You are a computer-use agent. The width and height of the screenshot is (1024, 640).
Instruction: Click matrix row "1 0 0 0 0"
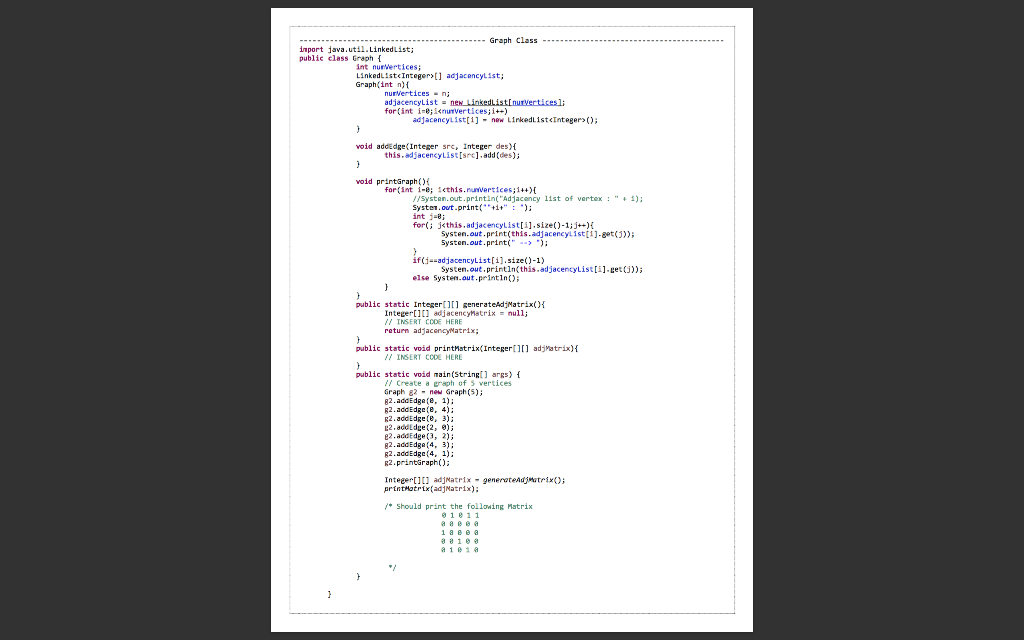(x=460, y=533)
